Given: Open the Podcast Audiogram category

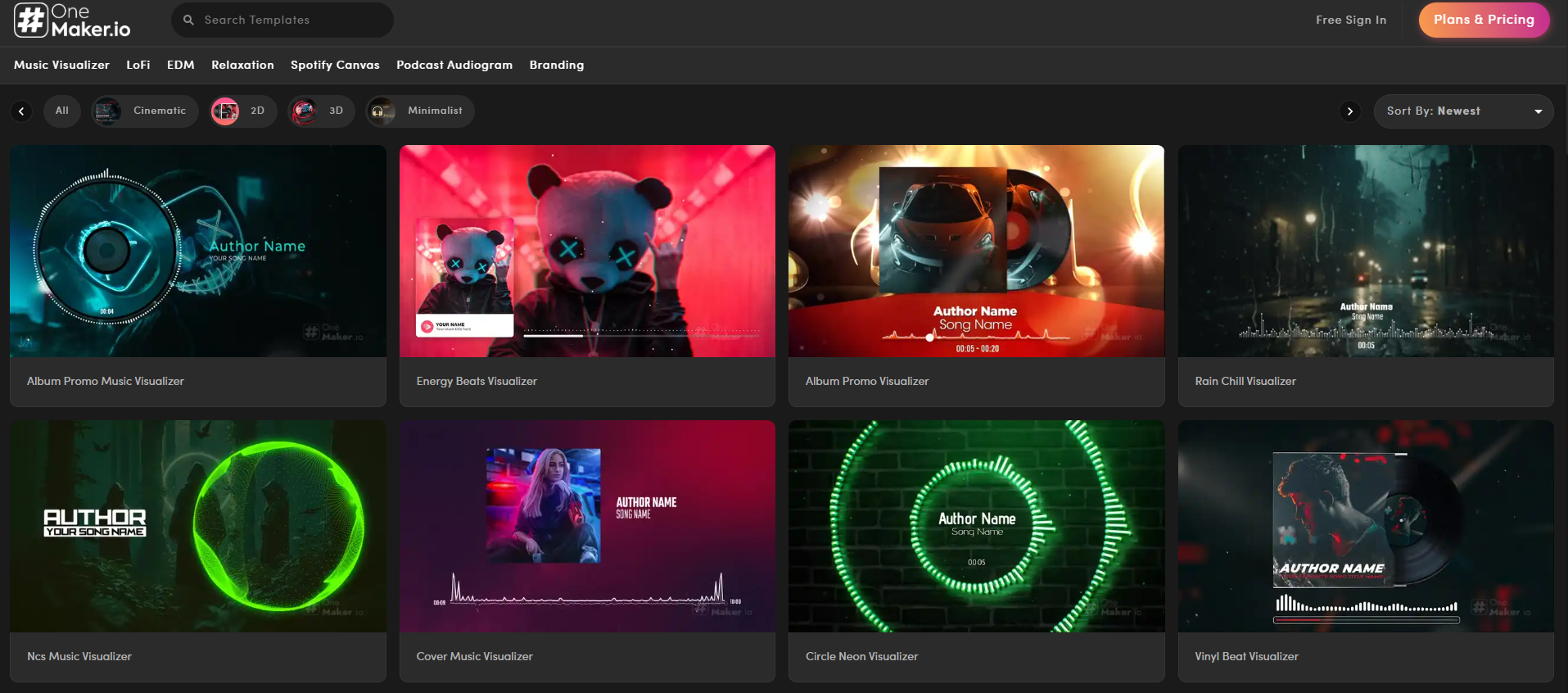Looking at the screenshot, I should click(454, 65).
